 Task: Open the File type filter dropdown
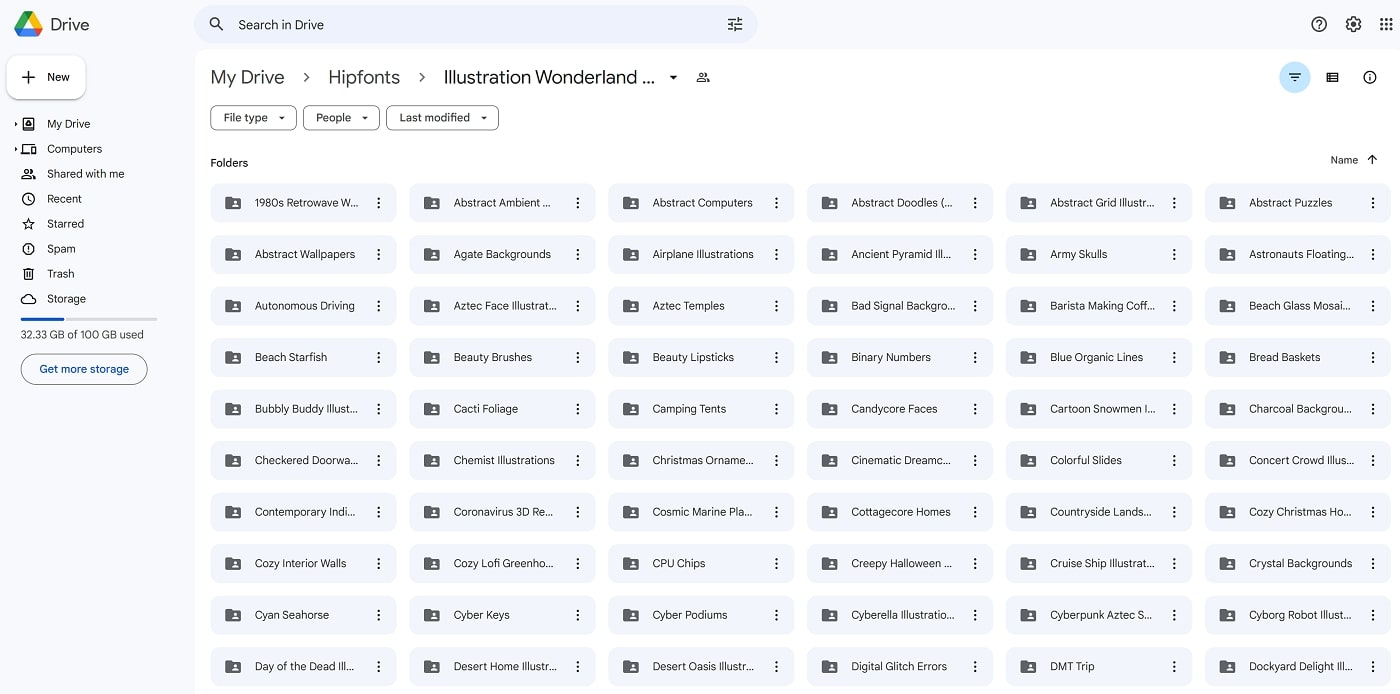click(x=253, y=118)
